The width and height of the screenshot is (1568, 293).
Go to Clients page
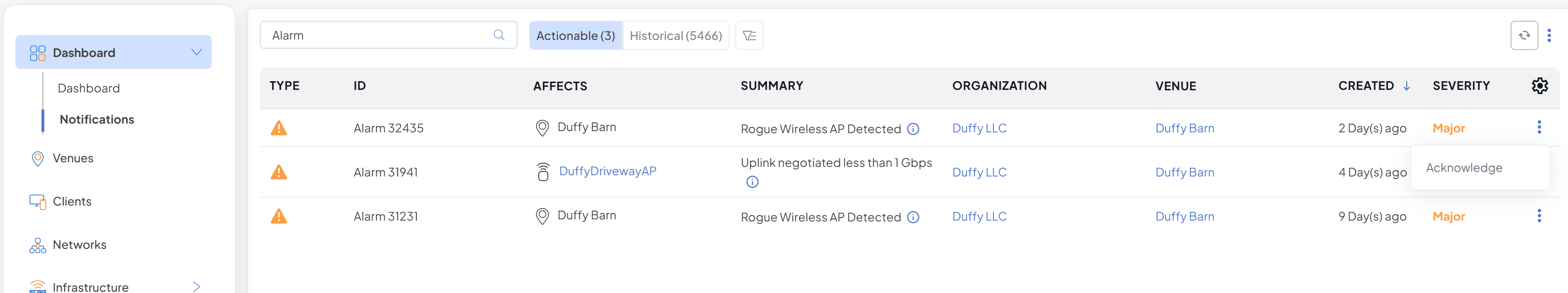pyautogui.click(x=72, y=201)
